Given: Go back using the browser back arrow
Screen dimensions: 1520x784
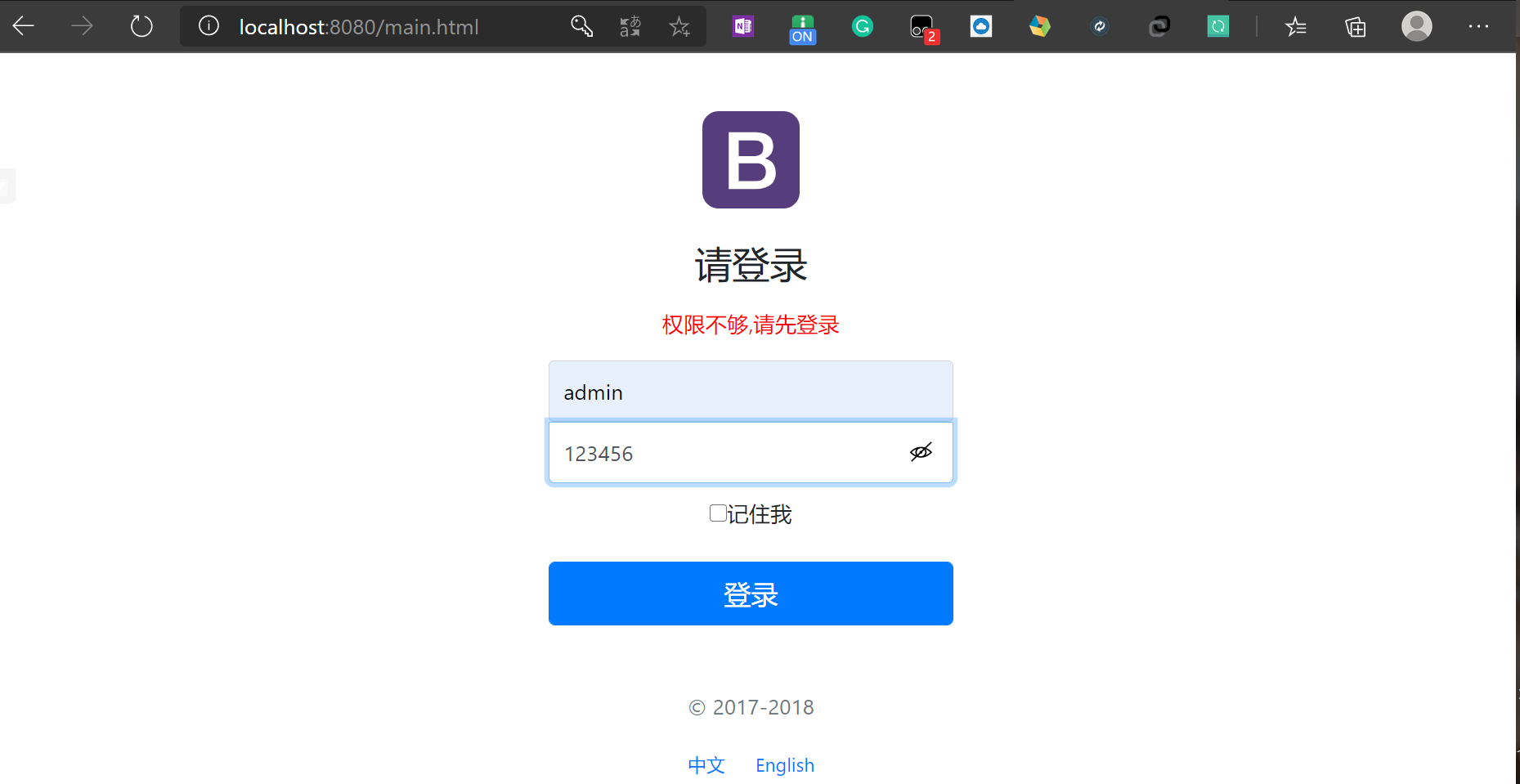Looking at the screenshot, I should [24, 26].
